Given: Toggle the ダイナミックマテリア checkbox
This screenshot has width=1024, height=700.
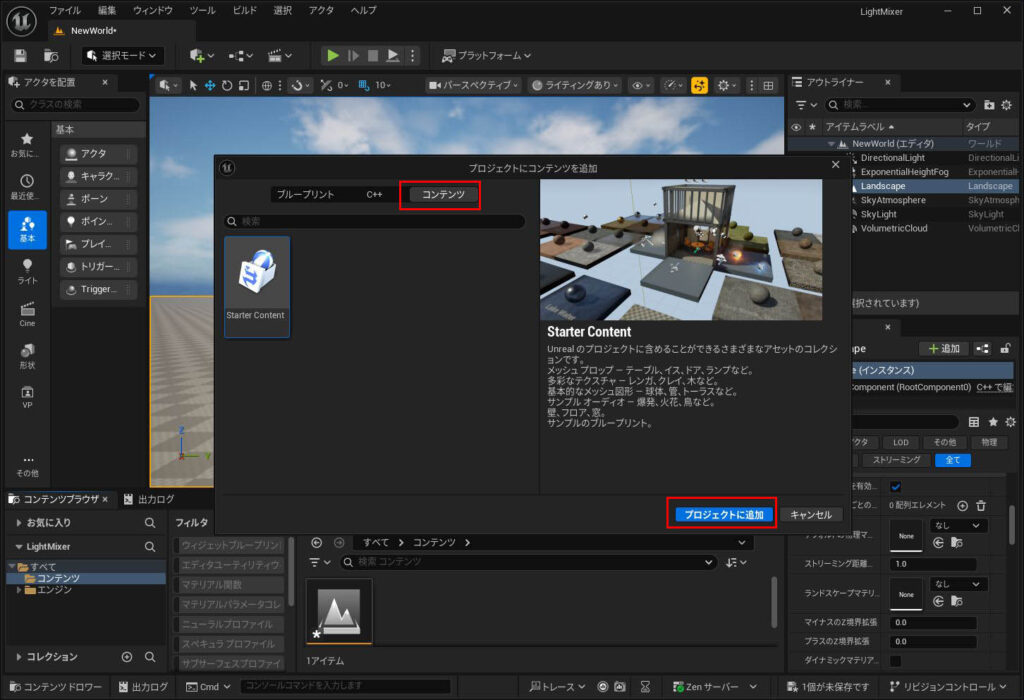Looking at the screenshot, I should [x=895, y=661].
